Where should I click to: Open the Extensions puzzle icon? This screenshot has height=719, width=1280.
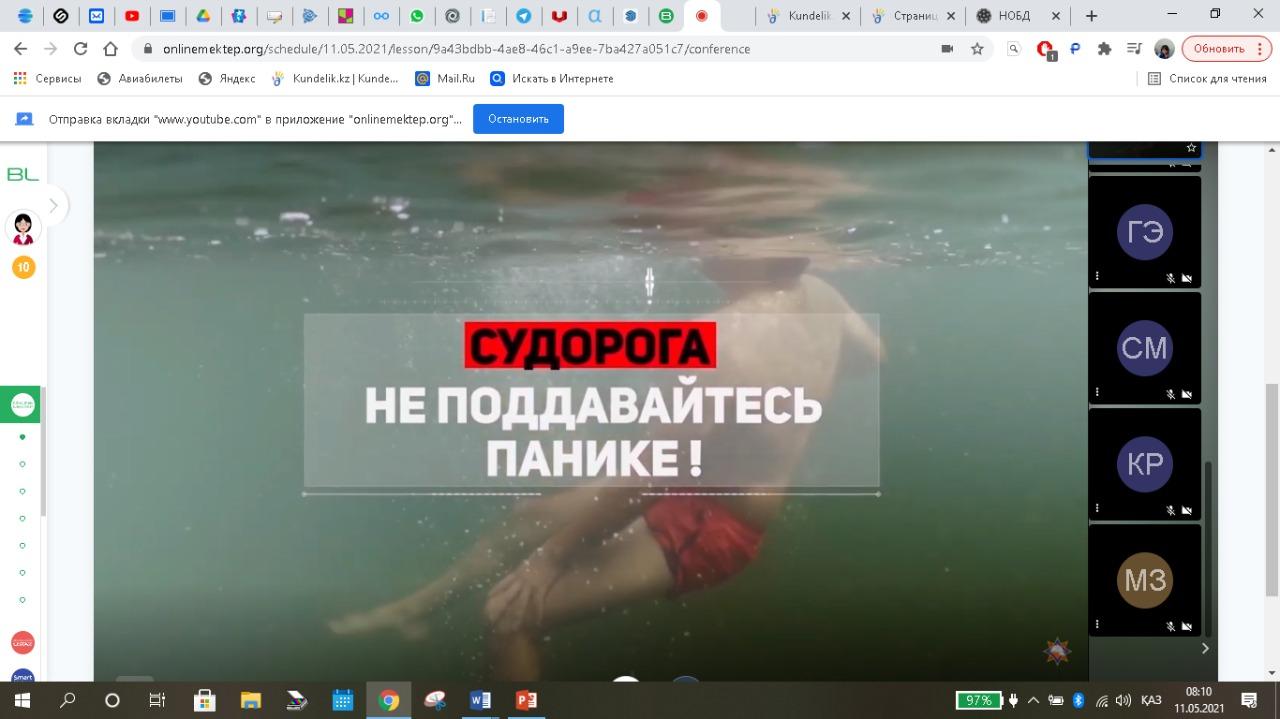(1104, 48)
